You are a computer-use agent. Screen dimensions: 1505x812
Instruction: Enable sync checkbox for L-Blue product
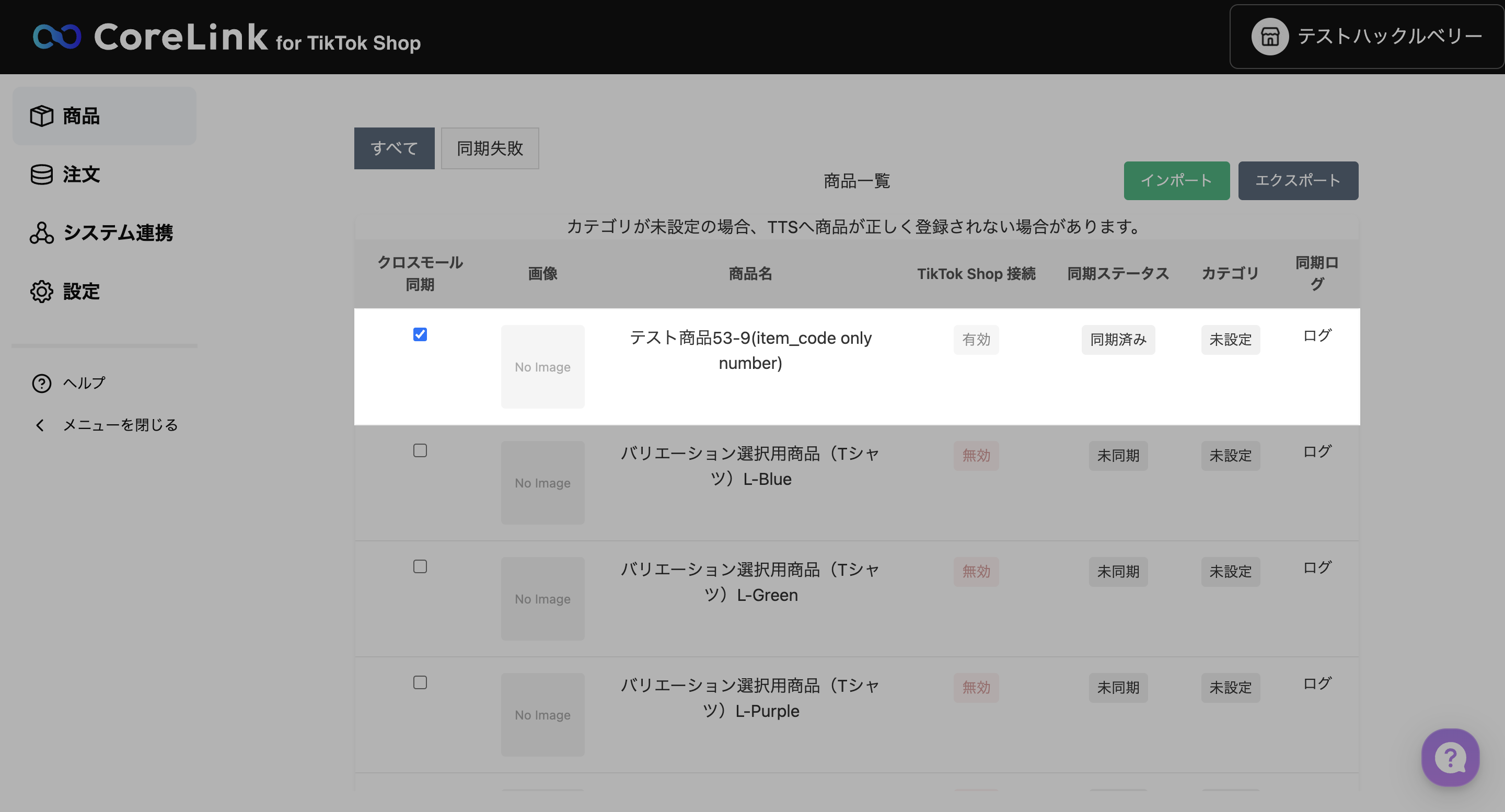(420, 450)
